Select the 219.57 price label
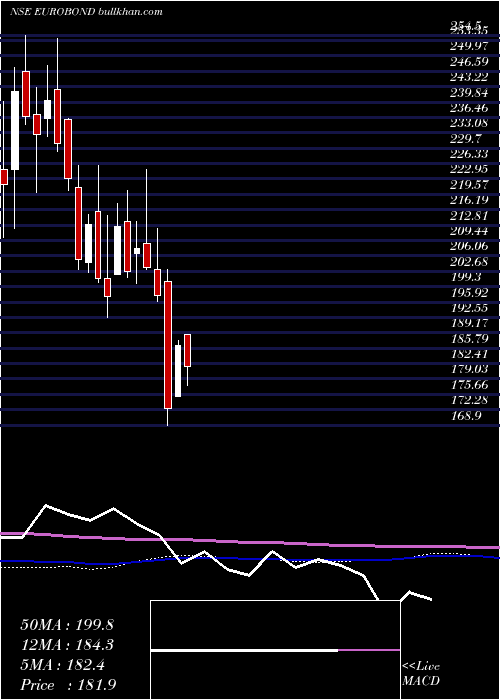Screen dimensions: 500x700 click(x=469, y=184)
